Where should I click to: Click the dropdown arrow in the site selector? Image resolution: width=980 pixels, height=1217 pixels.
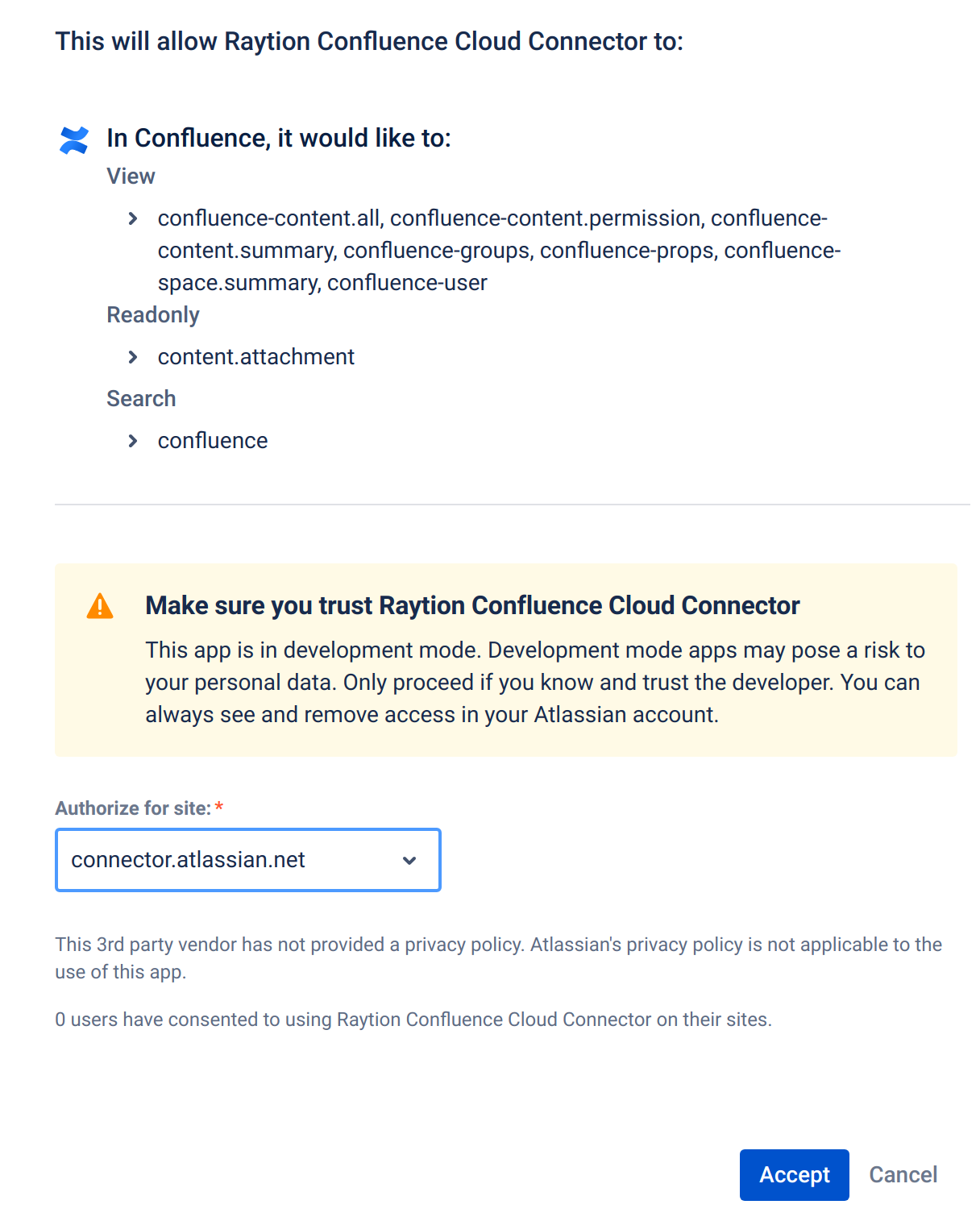tap(410, 860)
